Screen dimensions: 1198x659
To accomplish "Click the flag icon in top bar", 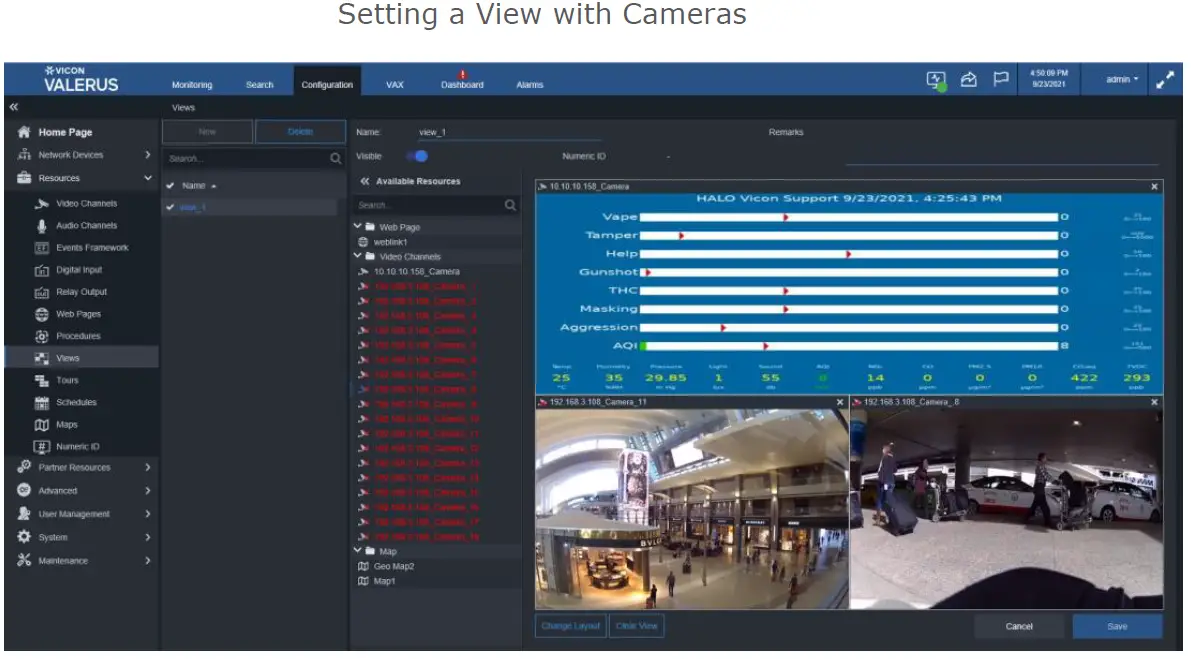I will (1000, 80).
